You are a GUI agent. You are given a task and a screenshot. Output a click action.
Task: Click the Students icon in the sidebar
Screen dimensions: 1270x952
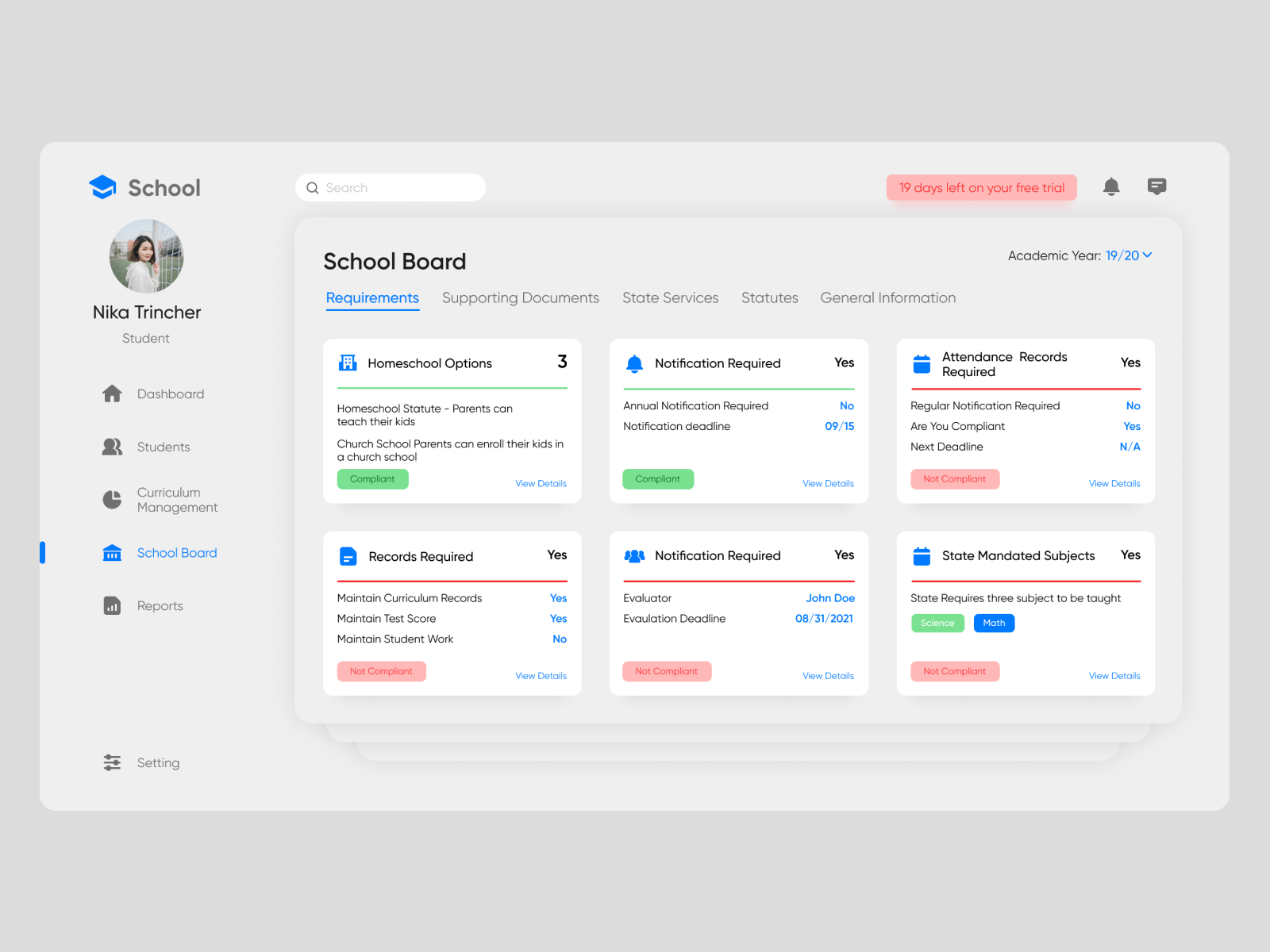pos(112,446)
